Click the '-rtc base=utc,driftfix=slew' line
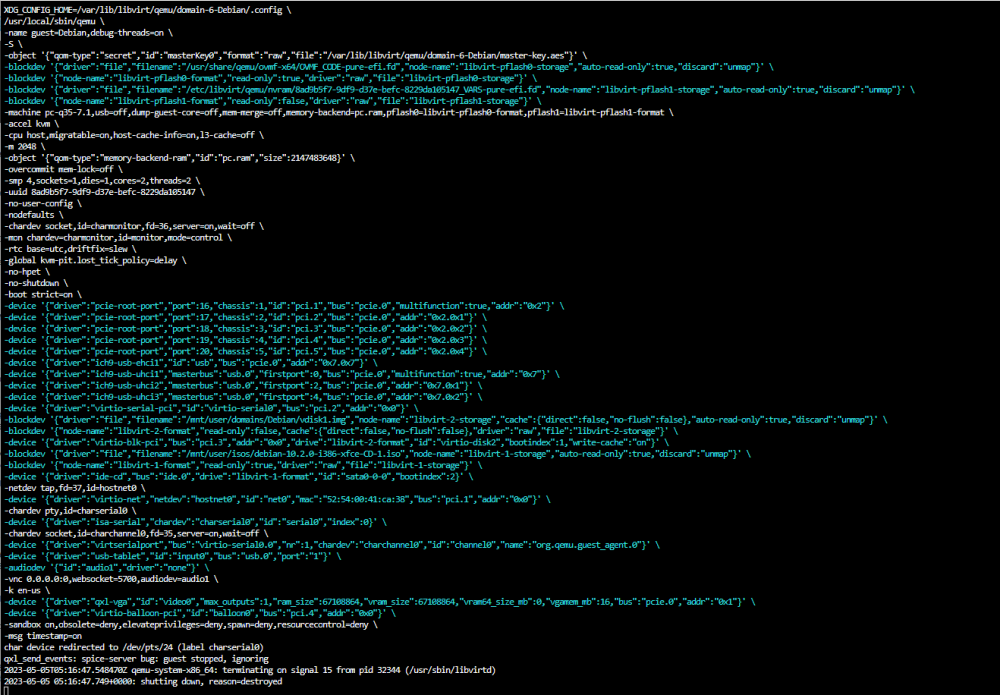This screenshot has width=1000, height=695. point(70,249)
